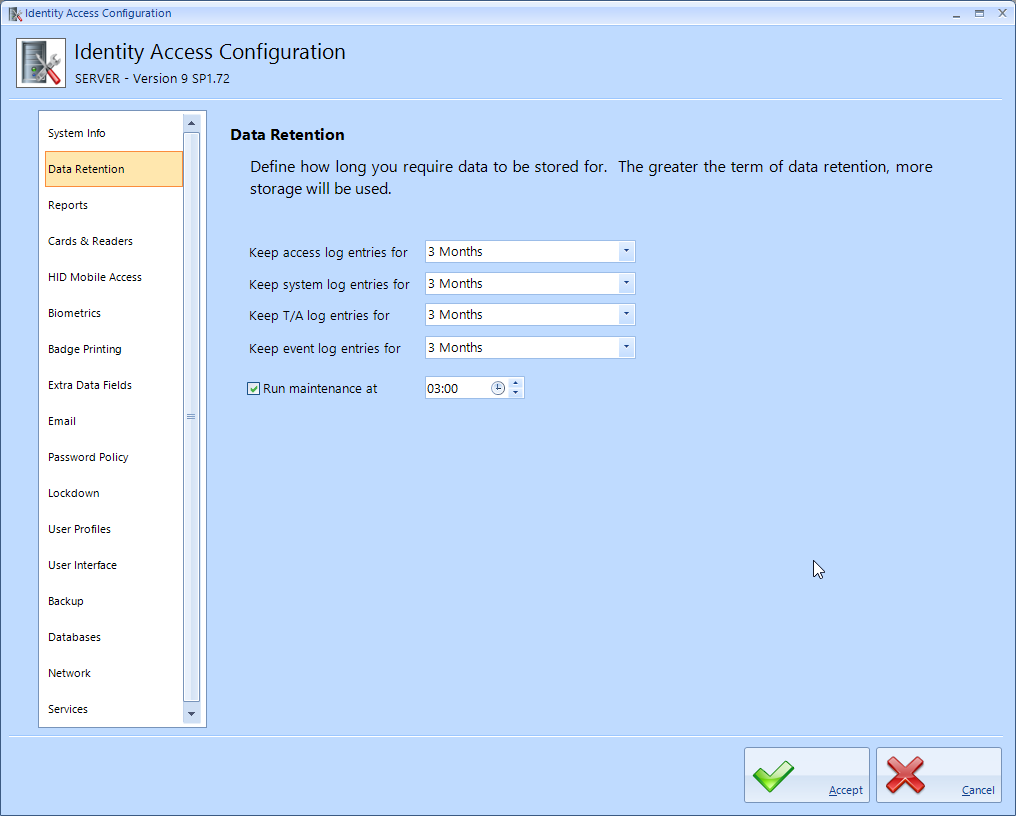Go to the Badge Printing section
The image size is (1016, 816).
(x=113, y=349)
